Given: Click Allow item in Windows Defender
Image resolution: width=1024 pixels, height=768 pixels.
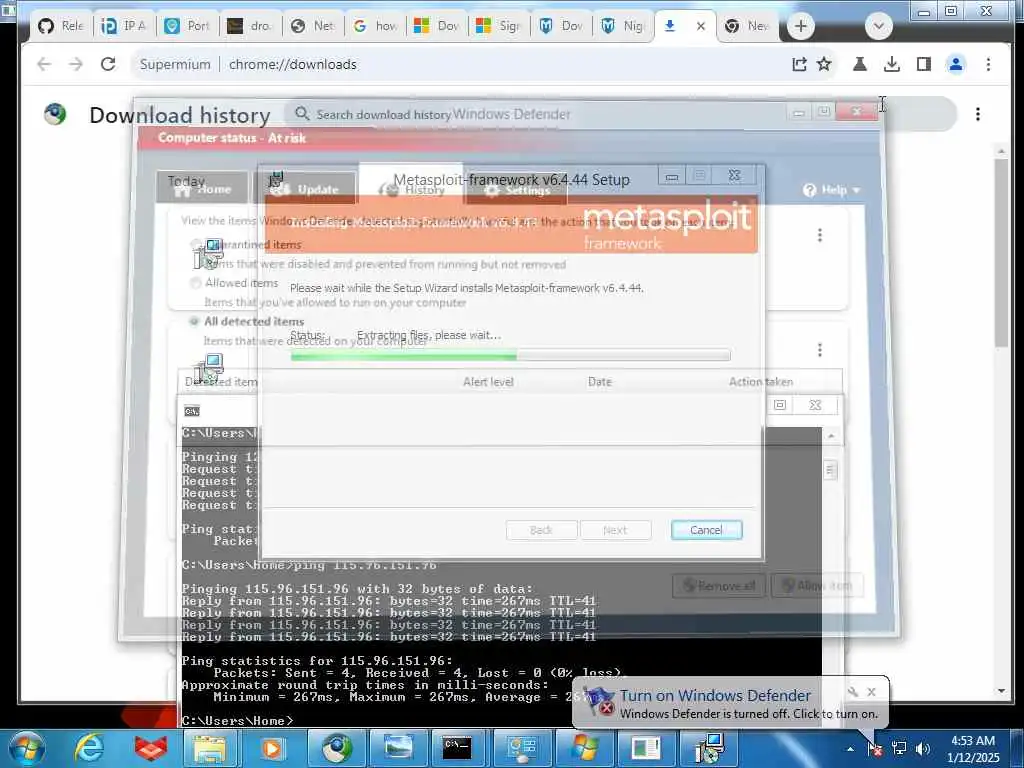Looking at the screenshot, I should click(817, 585).
